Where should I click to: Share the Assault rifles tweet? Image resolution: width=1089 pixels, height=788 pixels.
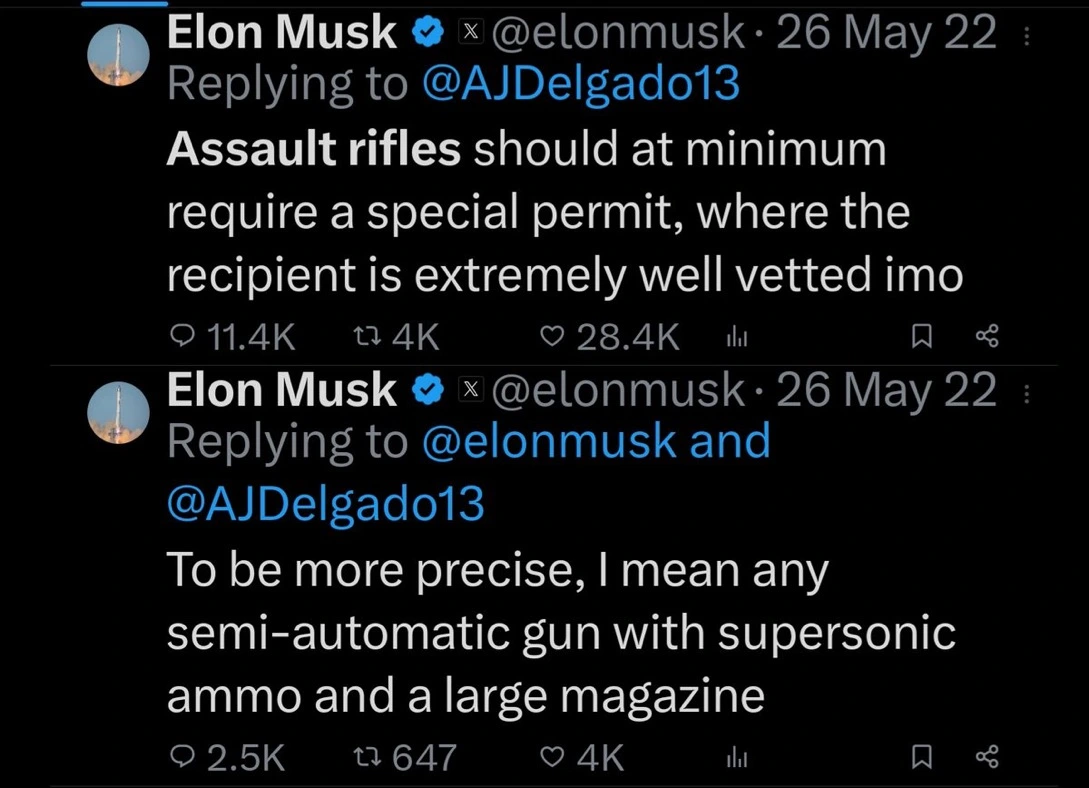987,338
